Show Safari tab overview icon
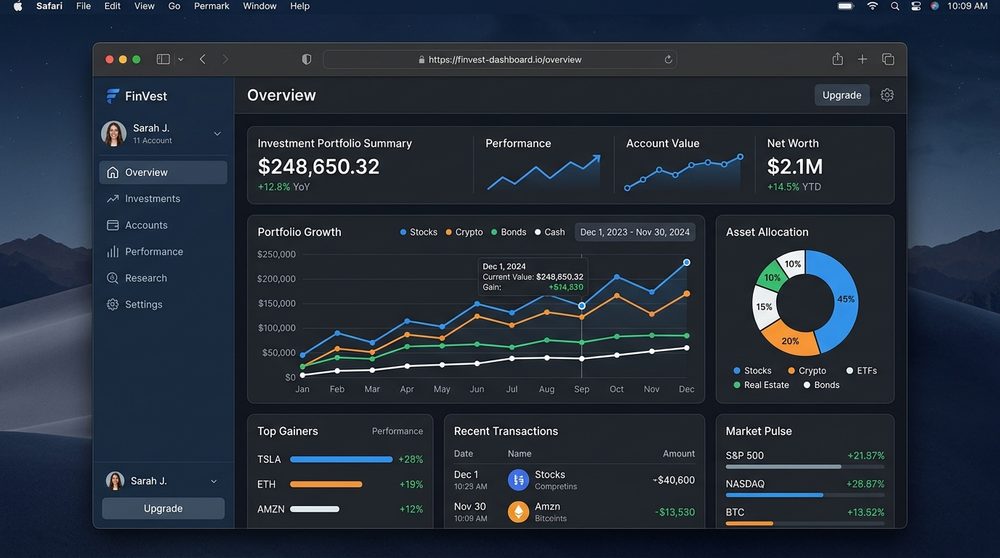 tap(888, 59)
